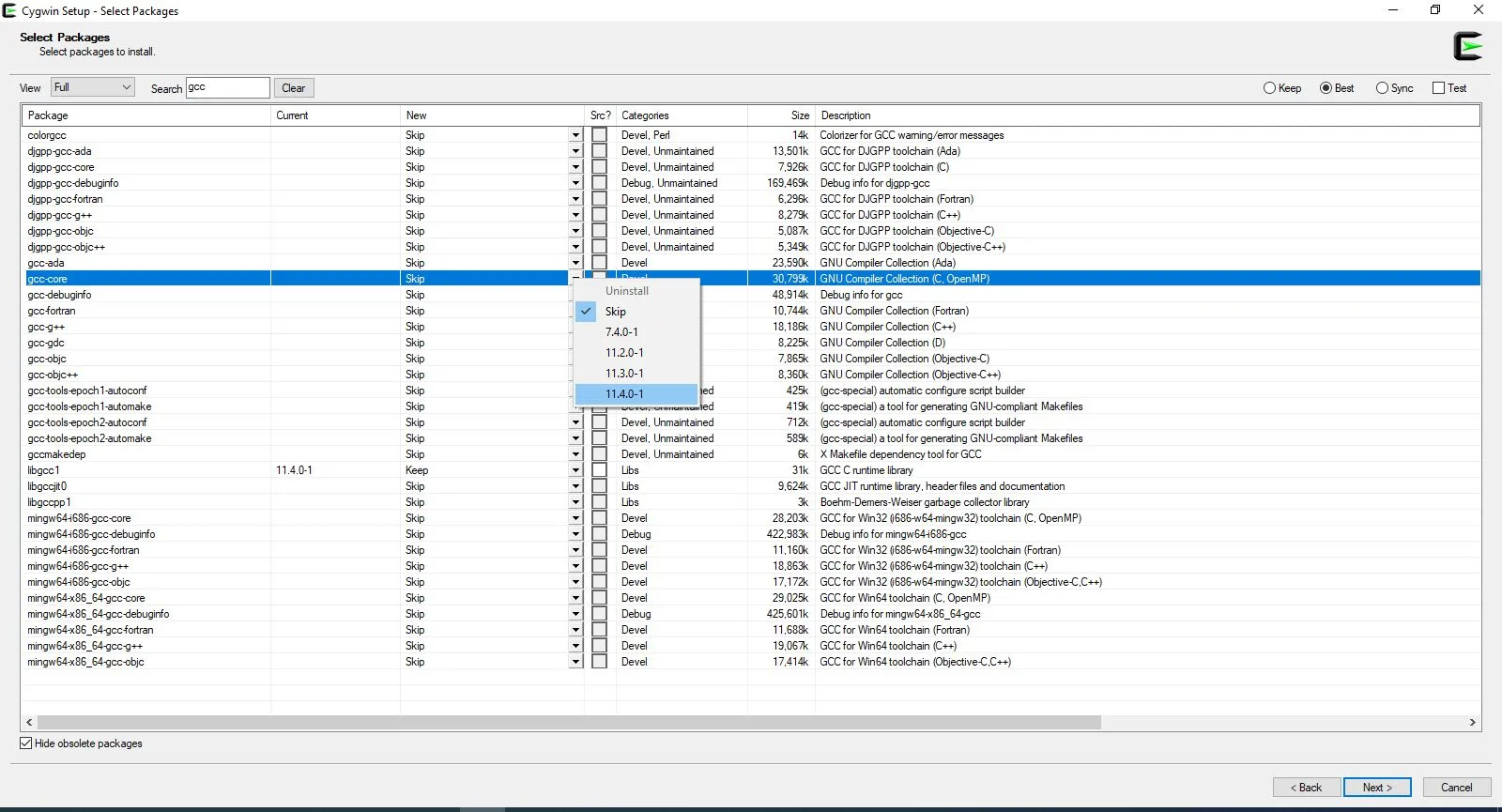1502x812 pixels.
Task: Open version dropdown for gcc-tools-epoch2-autoconf
Action: (x=575, y=422)
